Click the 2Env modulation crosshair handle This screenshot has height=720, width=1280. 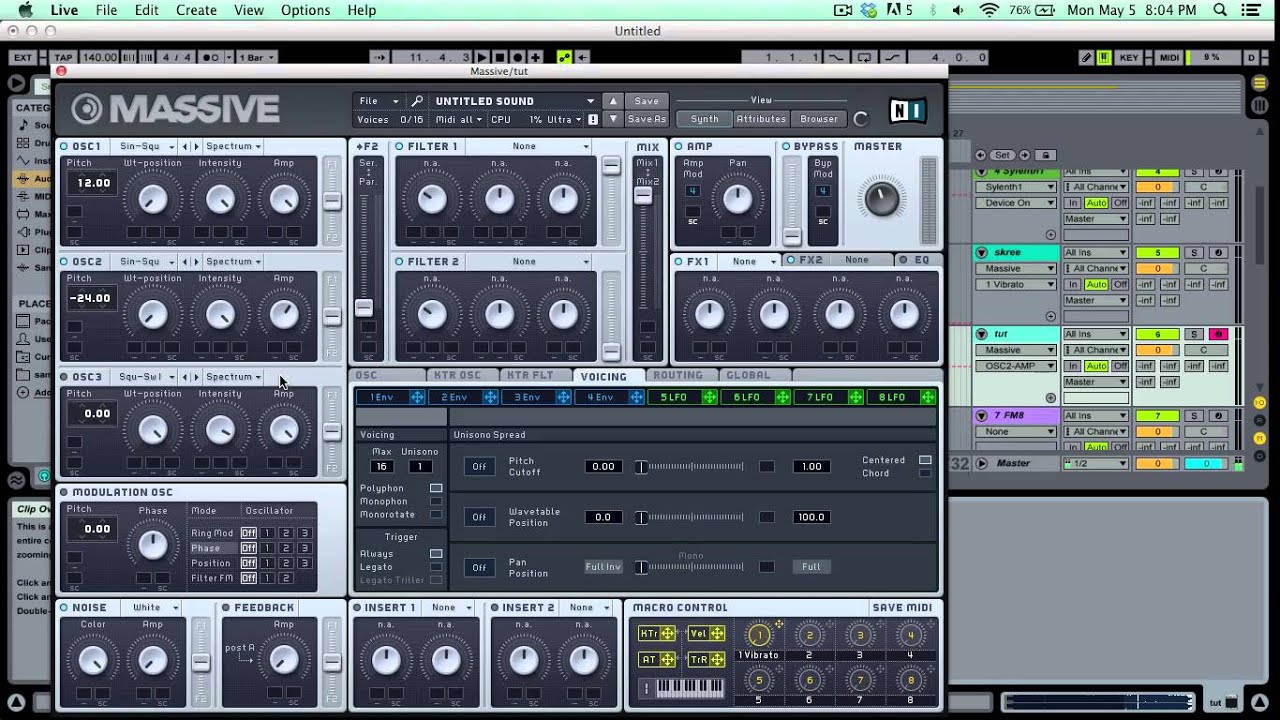coord(490,397)
